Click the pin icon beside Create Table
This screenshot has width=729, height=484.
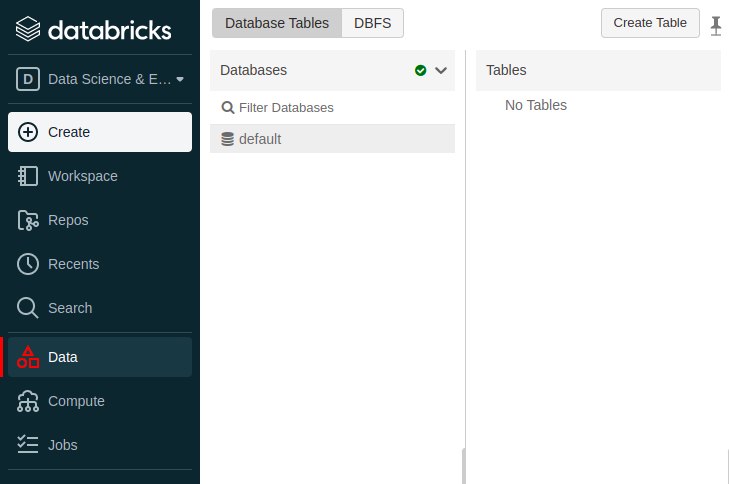716,26
